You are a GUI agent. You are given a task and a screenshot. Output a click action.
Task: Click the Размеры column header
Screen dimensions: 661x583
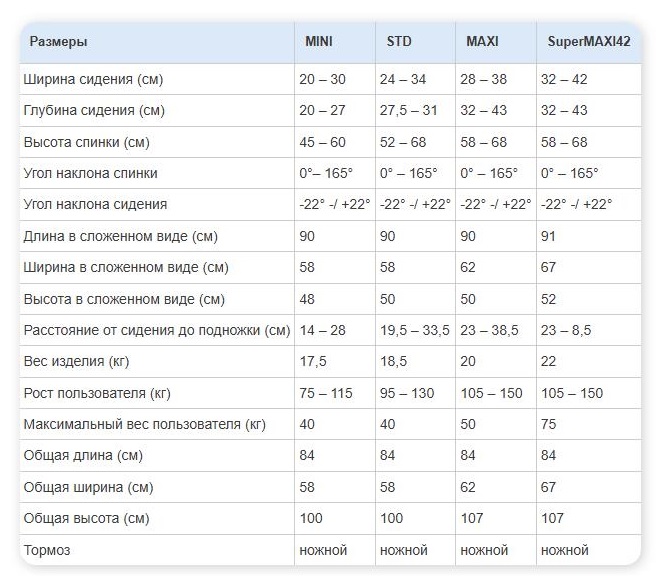(x=58, y=42)
